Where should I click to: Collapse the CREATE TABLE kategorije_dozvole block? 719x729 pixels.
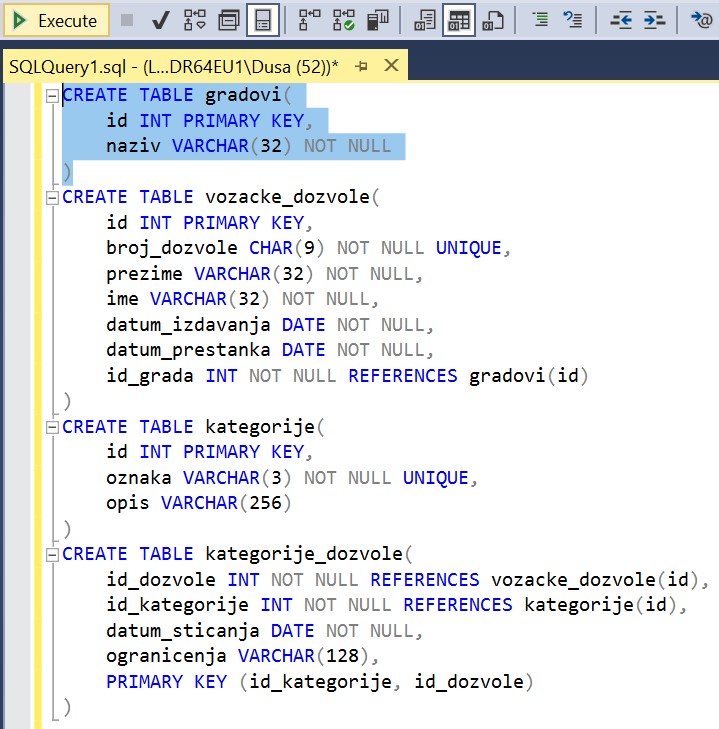tap(52, 554)
